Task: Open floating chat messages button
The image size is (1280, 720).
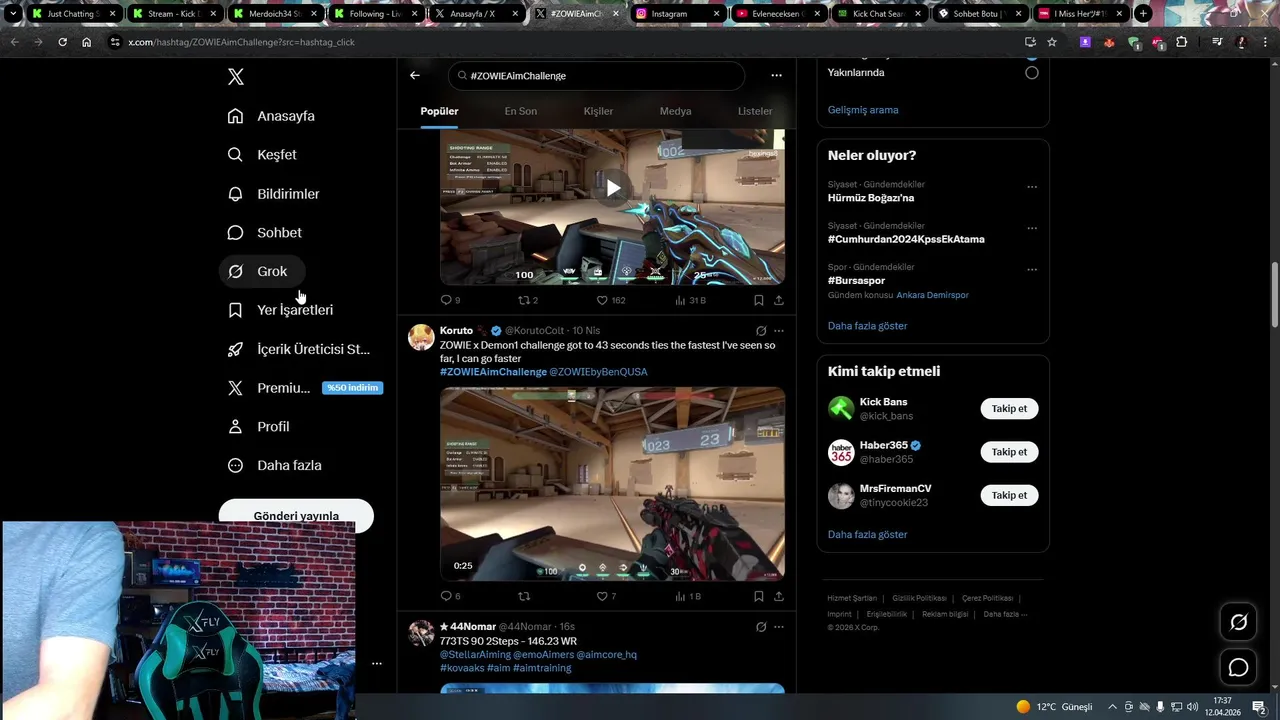Action: (x=1238, y=667)
